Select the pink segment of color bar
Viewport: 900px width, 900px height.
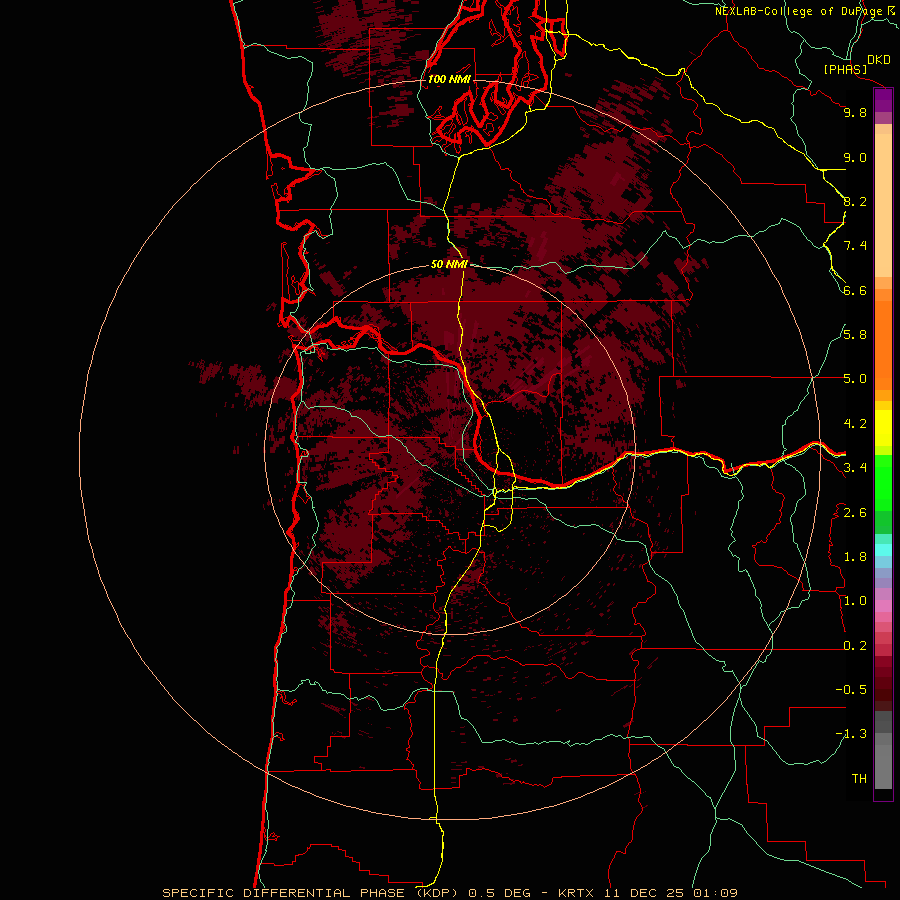click(x=883, y=606)
